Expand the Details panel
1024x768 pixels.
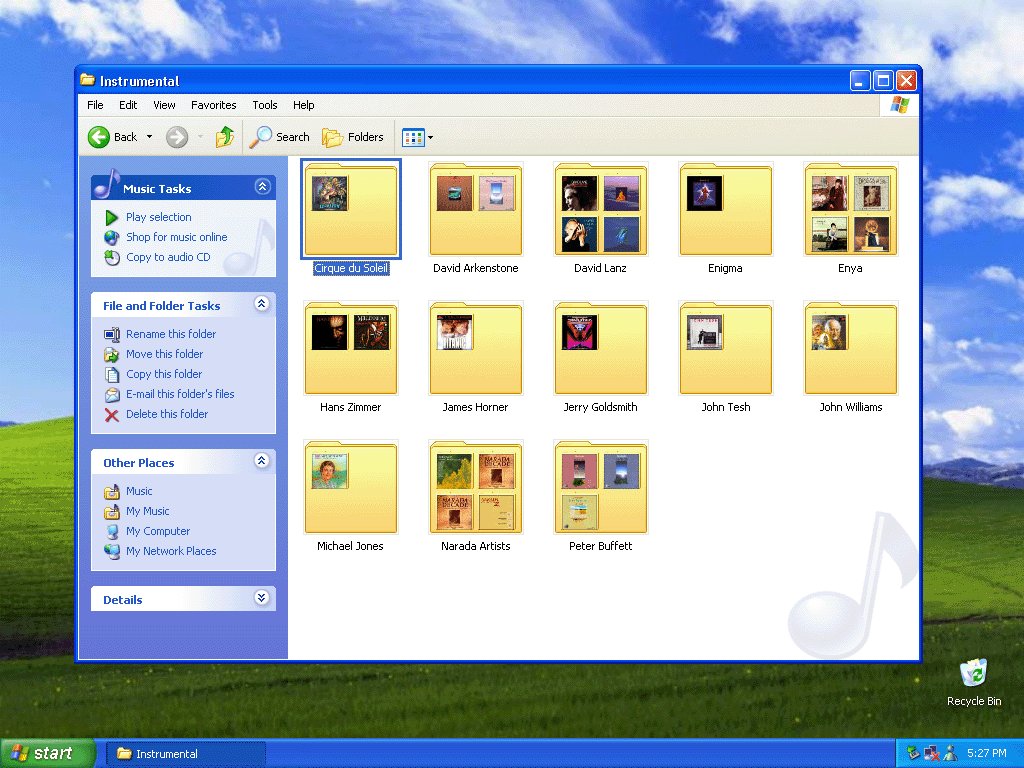(x=261, y=598)
